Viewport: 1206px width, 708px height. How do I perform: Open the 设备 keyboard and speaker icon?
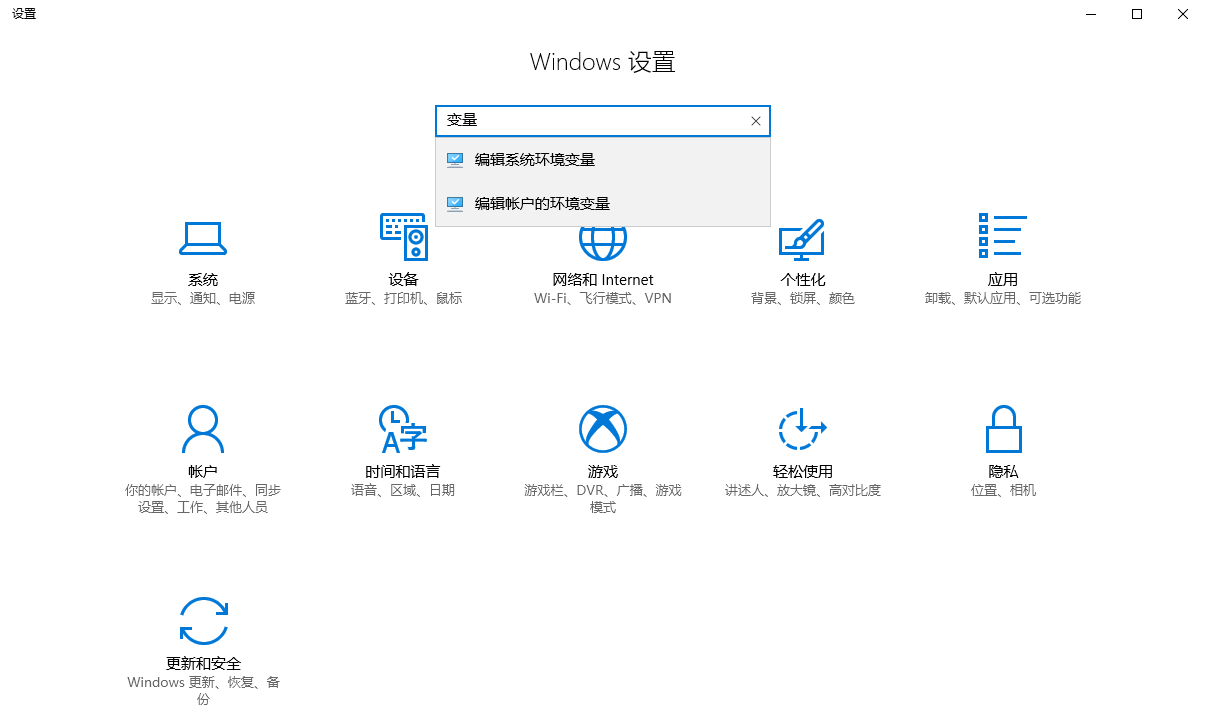[x=403, y=238]
